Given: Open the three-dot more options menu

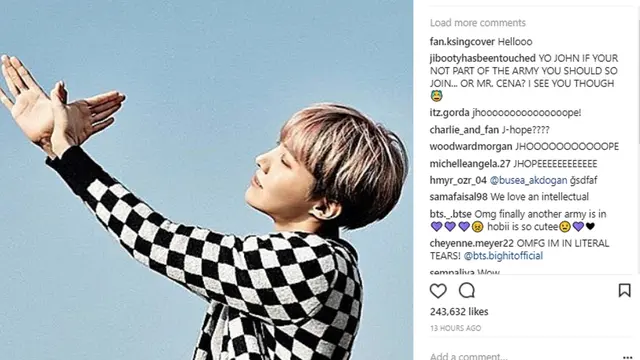Looking at the screenshot, I should (628, 357).
